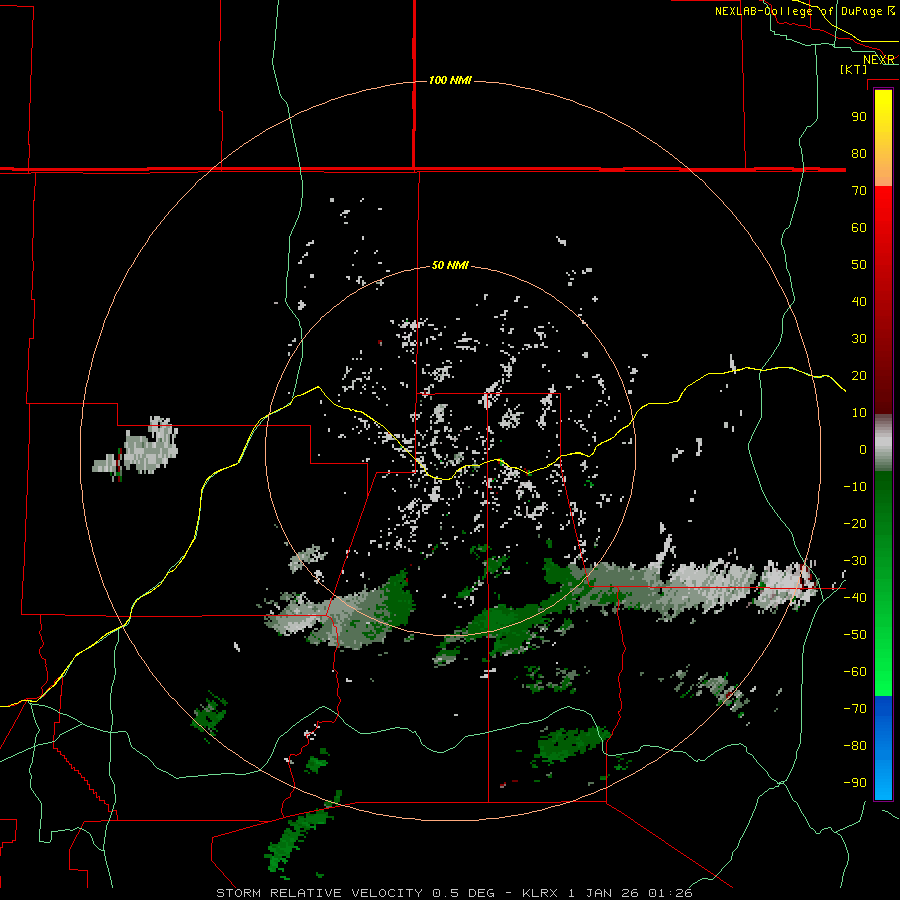The height and width of the screenshot is (900, 900).
Task: Click the 50 NMI range ring label
Action: click(450, 265)
